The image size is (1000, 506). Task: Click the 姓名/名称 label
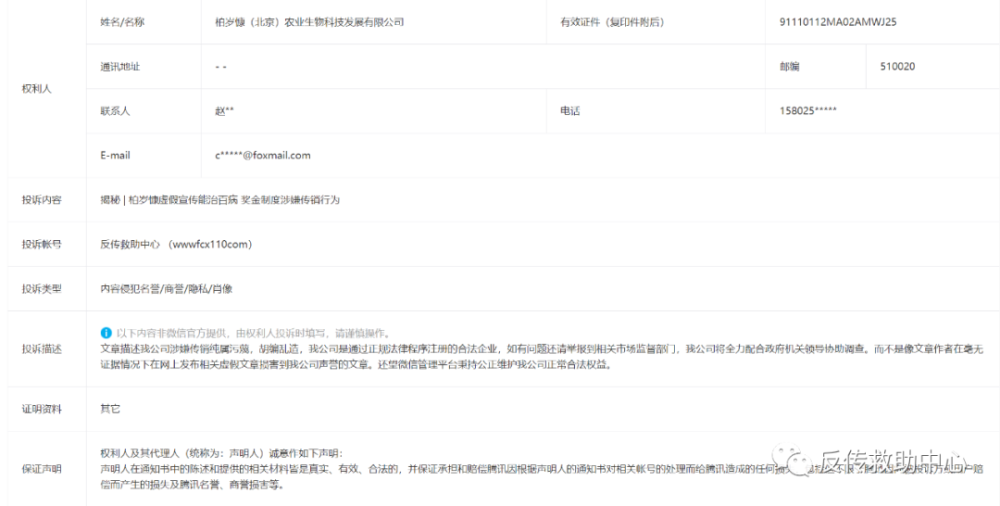pyautogui.click(x=122, y=22)
